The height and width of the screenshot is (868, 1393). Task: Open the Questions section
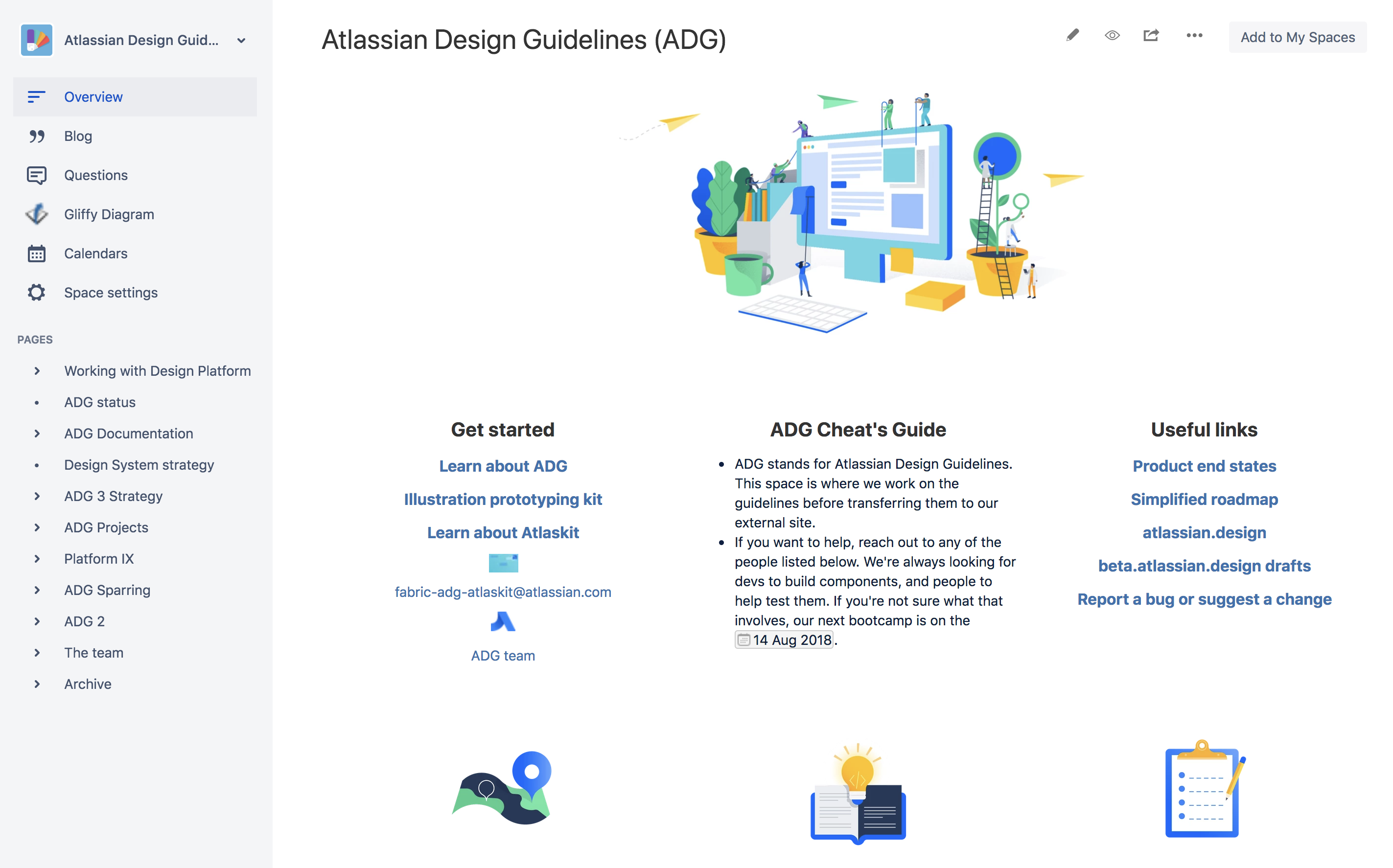click(95, 175)
